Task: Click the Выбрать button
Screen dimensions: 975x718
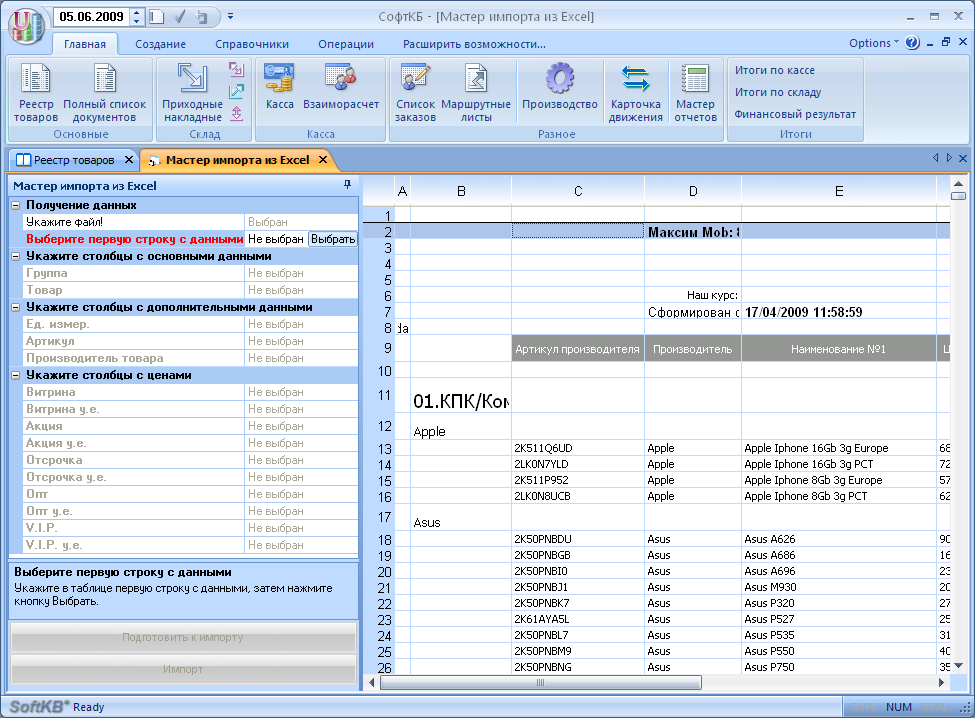Action: click(x=333, y=239)
